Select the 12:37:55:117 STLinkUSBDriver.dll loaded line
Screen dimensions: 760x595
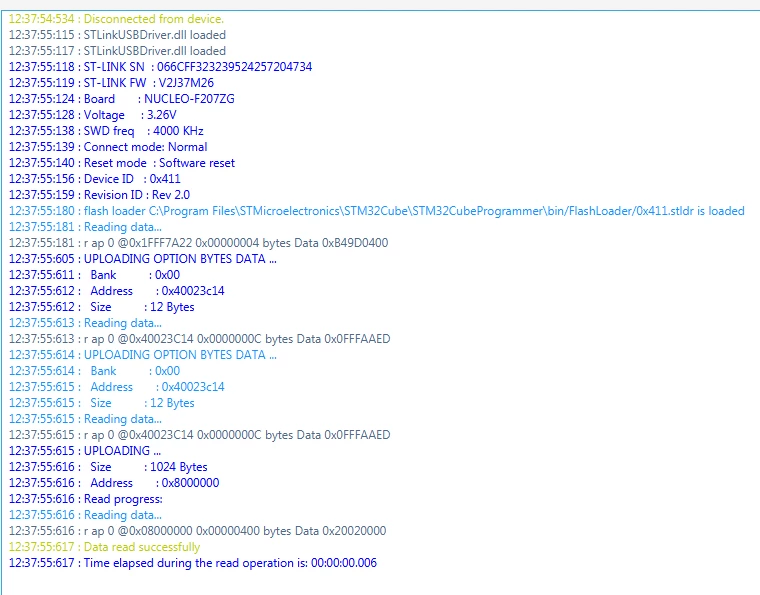(x=117, y=51)
